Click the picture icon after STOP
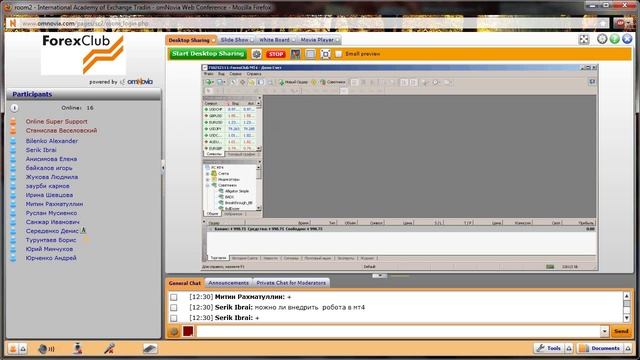This screenshot has width=640, height=360. click(296, 54)
